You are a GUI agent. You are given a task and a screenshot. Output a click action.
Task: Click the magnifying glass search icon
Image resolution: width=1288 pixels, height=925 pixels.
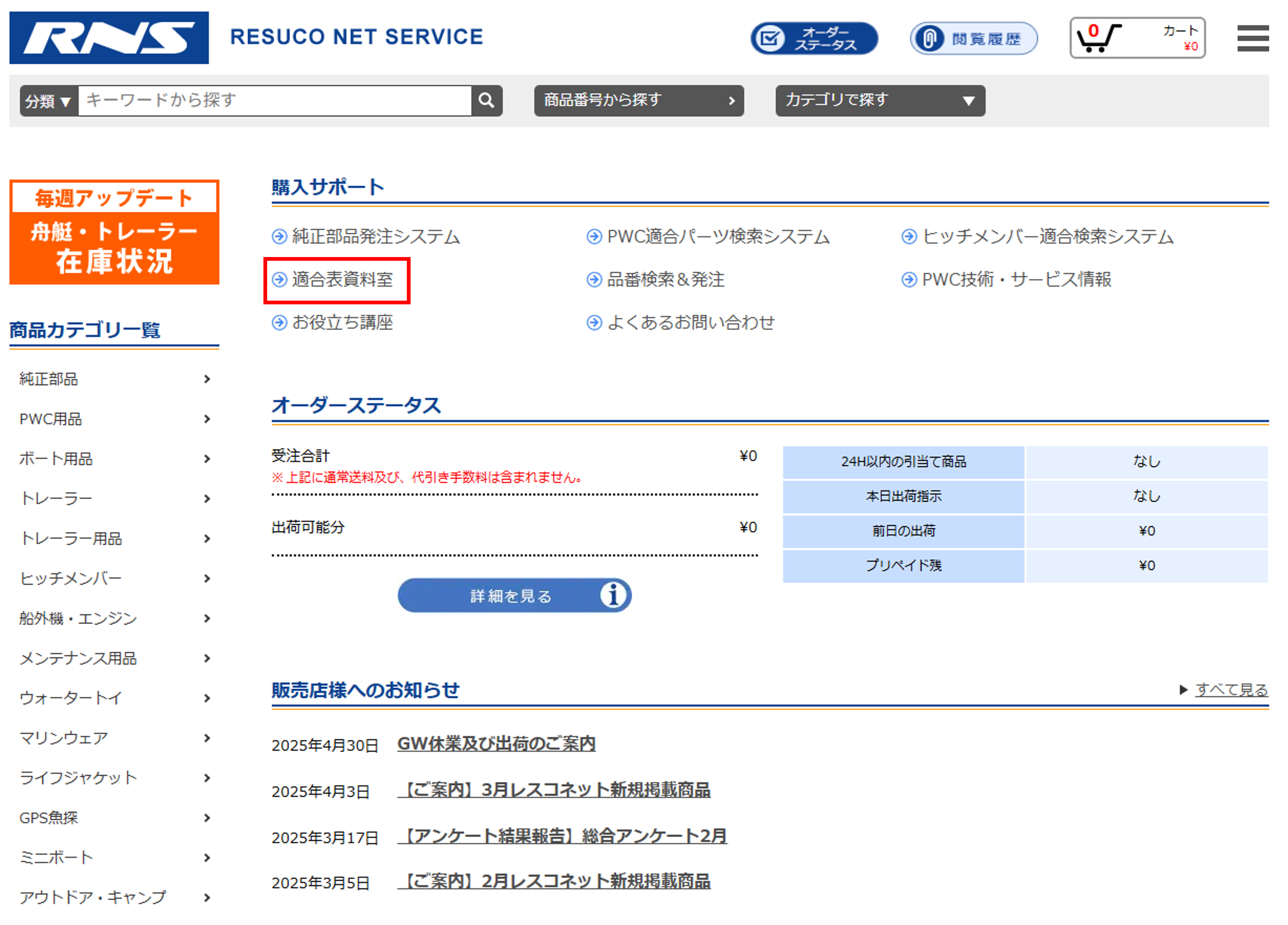(x=486, y=101)
